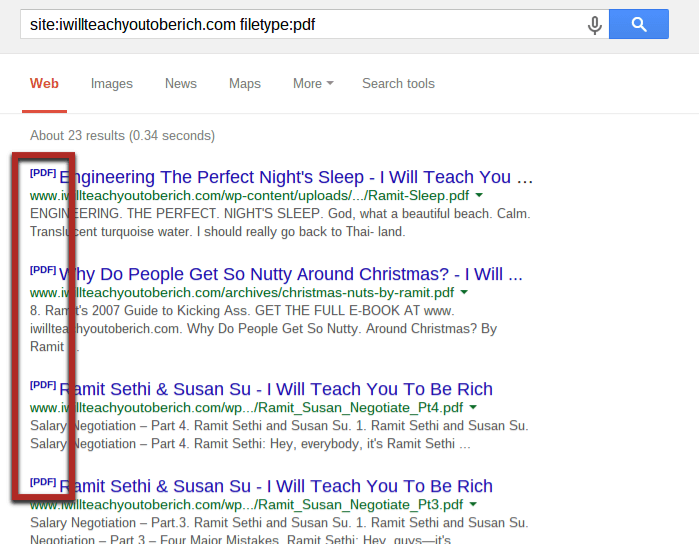Click the [PDF] label of the Engineering Sleep result
The width and height of the screenshot is (699, 544).
(43, 173)
